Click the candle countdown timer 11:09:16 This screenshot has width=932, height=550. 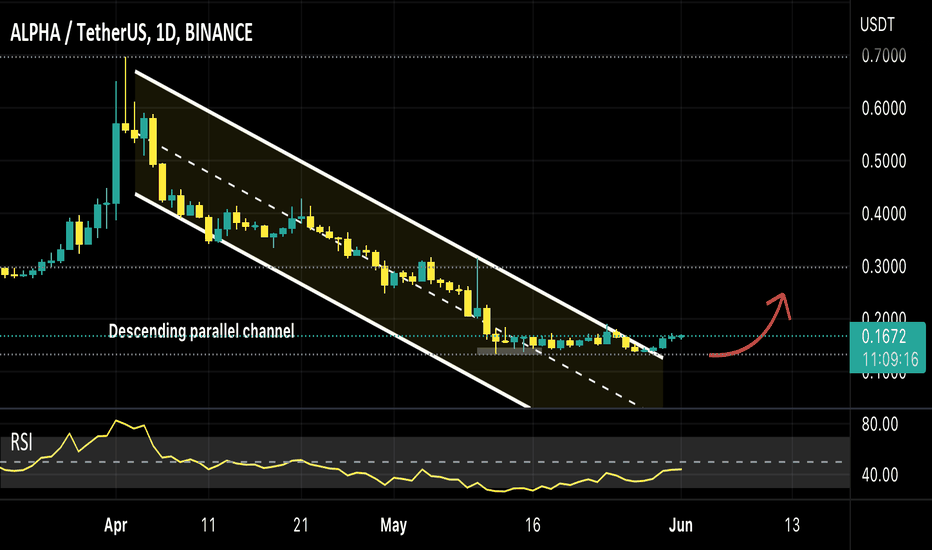click(x=890, y=359)
